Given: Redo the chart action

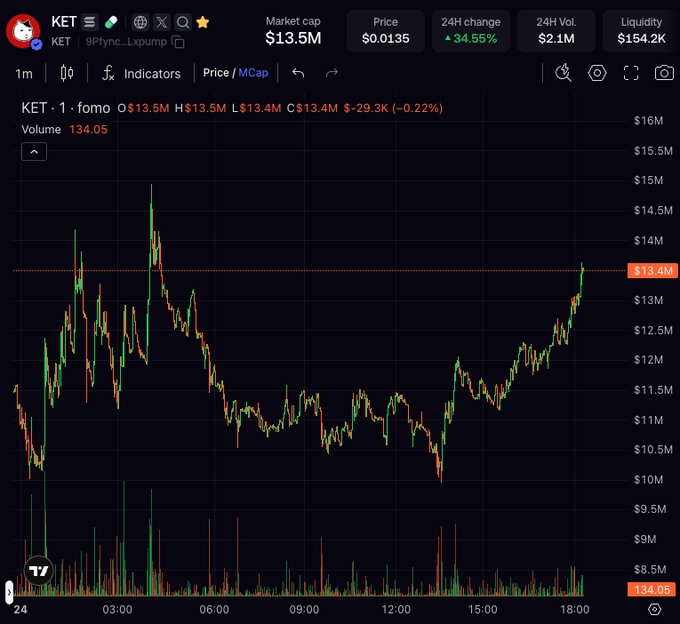Looking at the screenshot, I should 332,73.
